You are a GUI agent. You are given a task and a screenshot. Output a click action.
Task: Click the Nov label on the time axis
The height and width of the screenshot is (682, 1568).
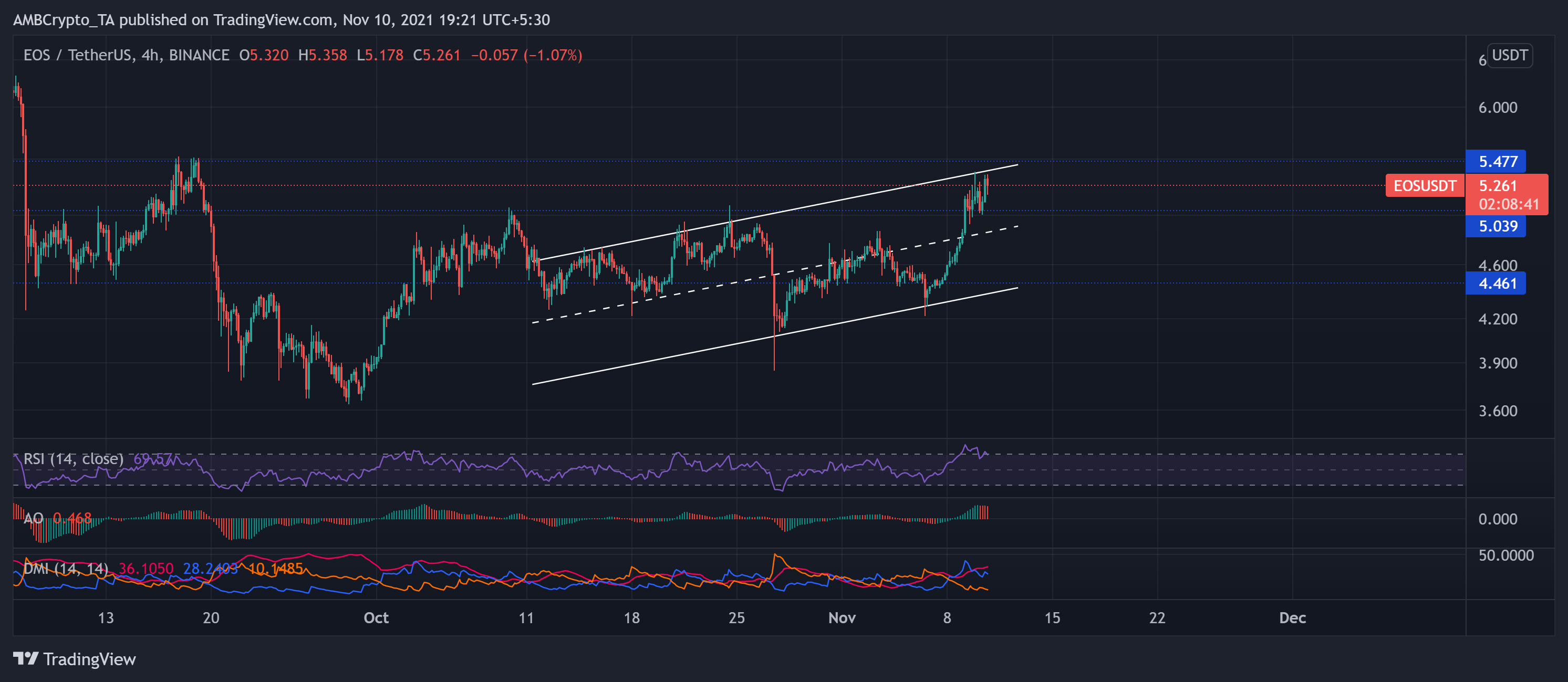pos(843,617)
